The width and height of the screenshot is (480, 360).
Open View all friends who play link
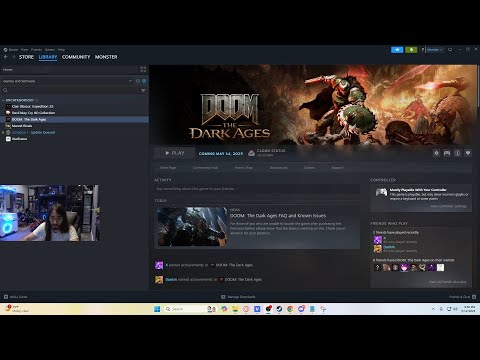(447, 282)
